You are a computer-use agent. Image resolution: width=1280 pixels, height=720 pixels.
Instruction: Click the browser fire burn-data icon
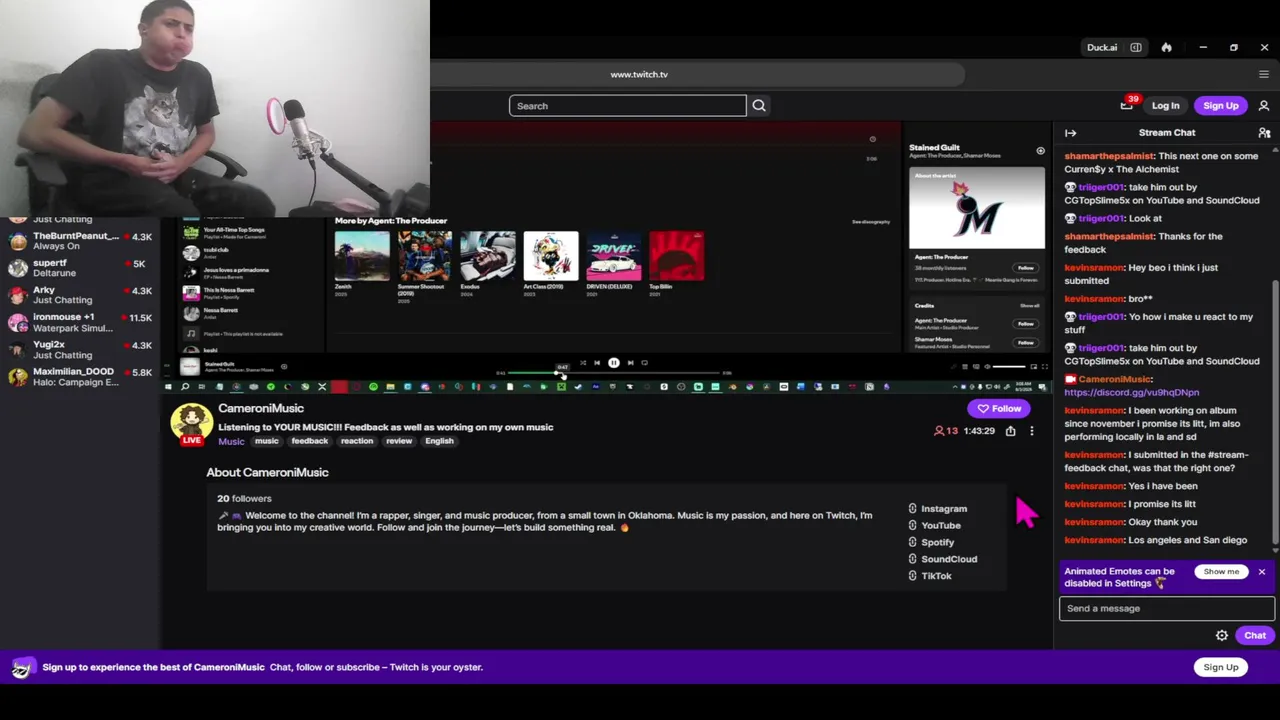[1166, 48]
